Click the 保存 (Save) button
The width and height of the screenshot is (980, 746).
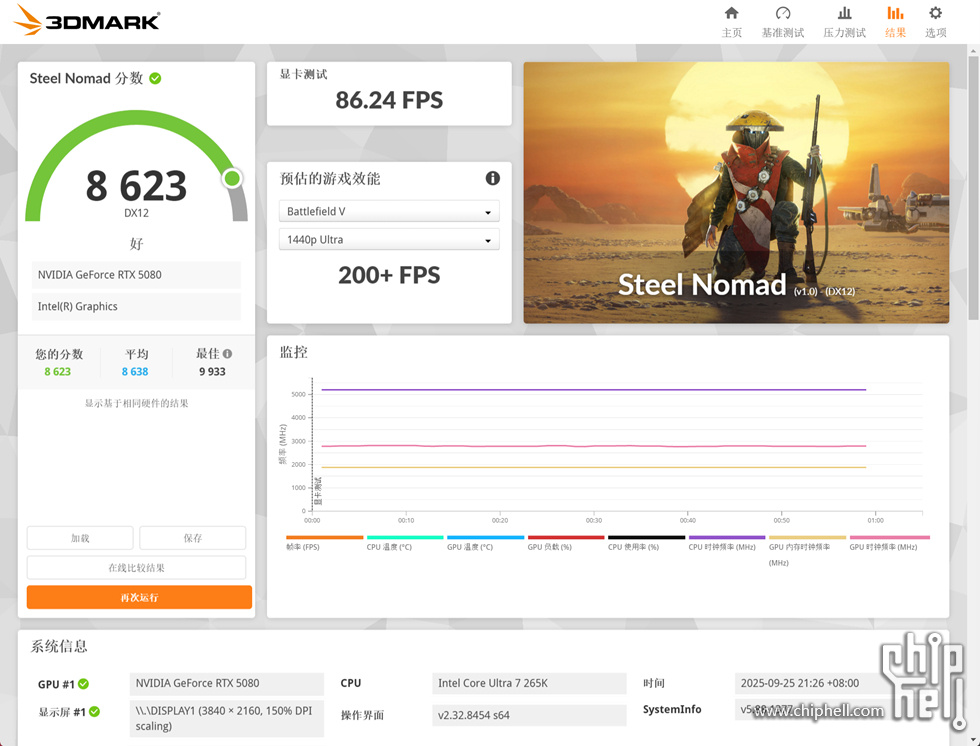pyautogui.click(x=192, y=538)
